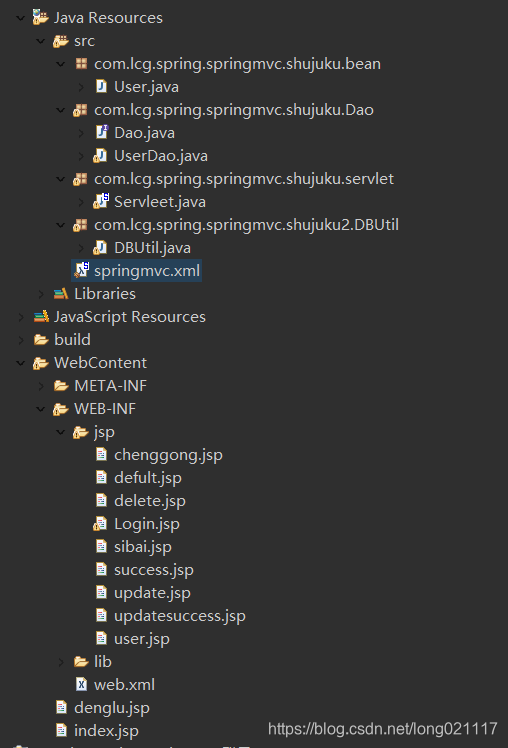Select success.jsp file
This screenshot has height=748, width=508.
(154, 570)
